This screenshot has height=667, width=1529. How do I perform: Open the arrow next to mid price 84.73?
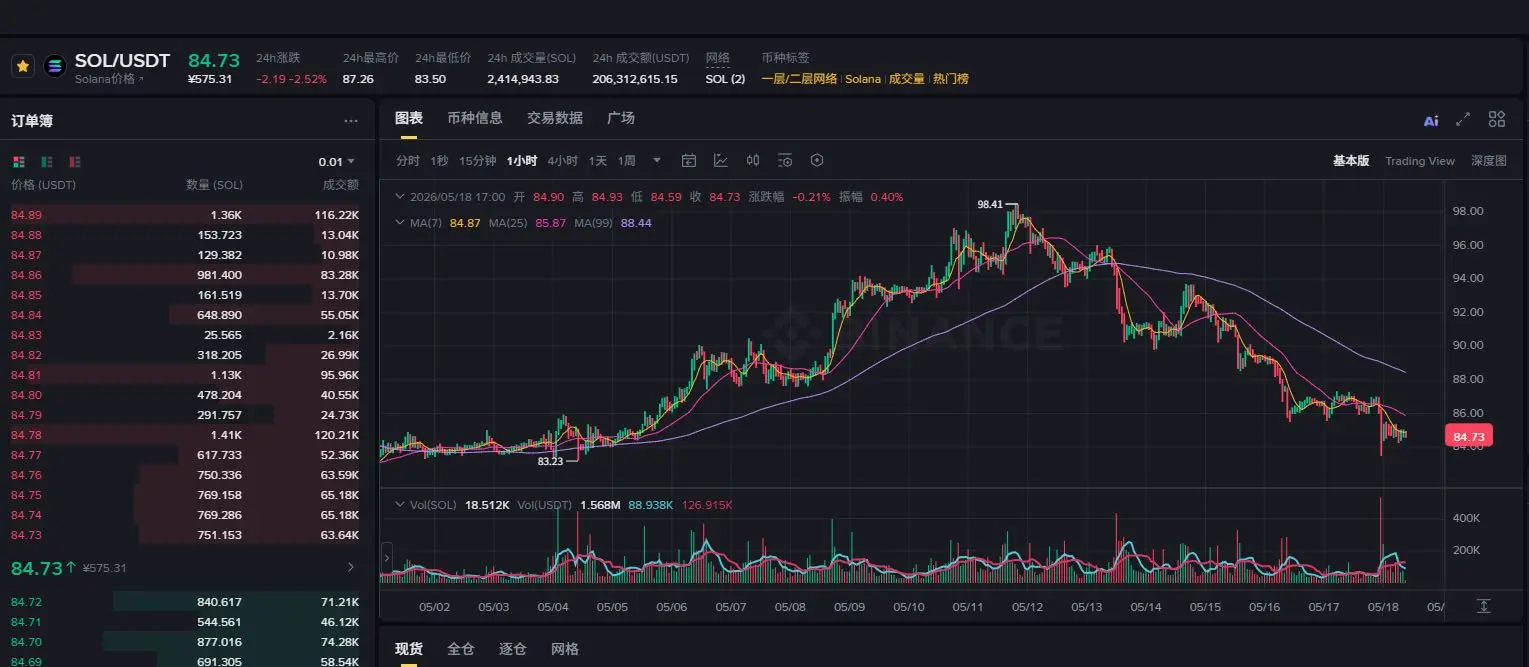click(350, 568)
